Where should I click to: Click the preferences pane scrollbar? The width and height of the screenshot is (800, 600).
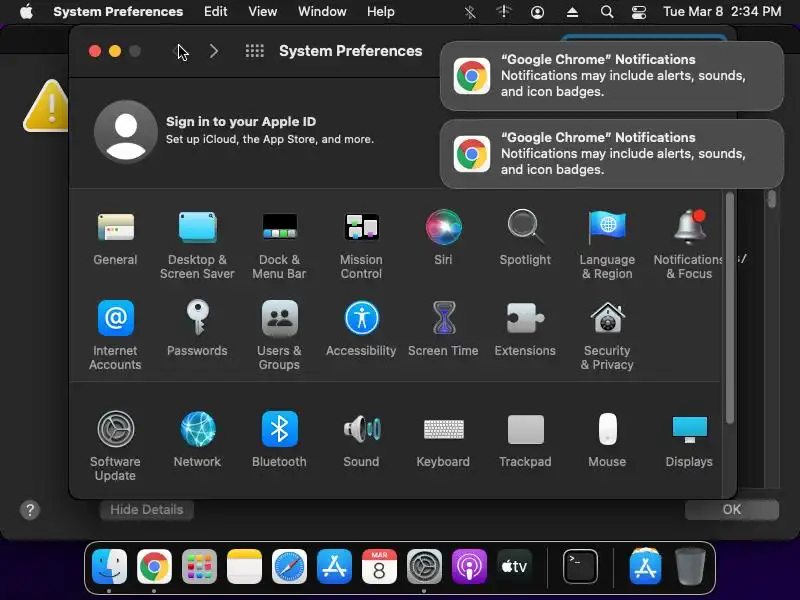pos(730,308)
